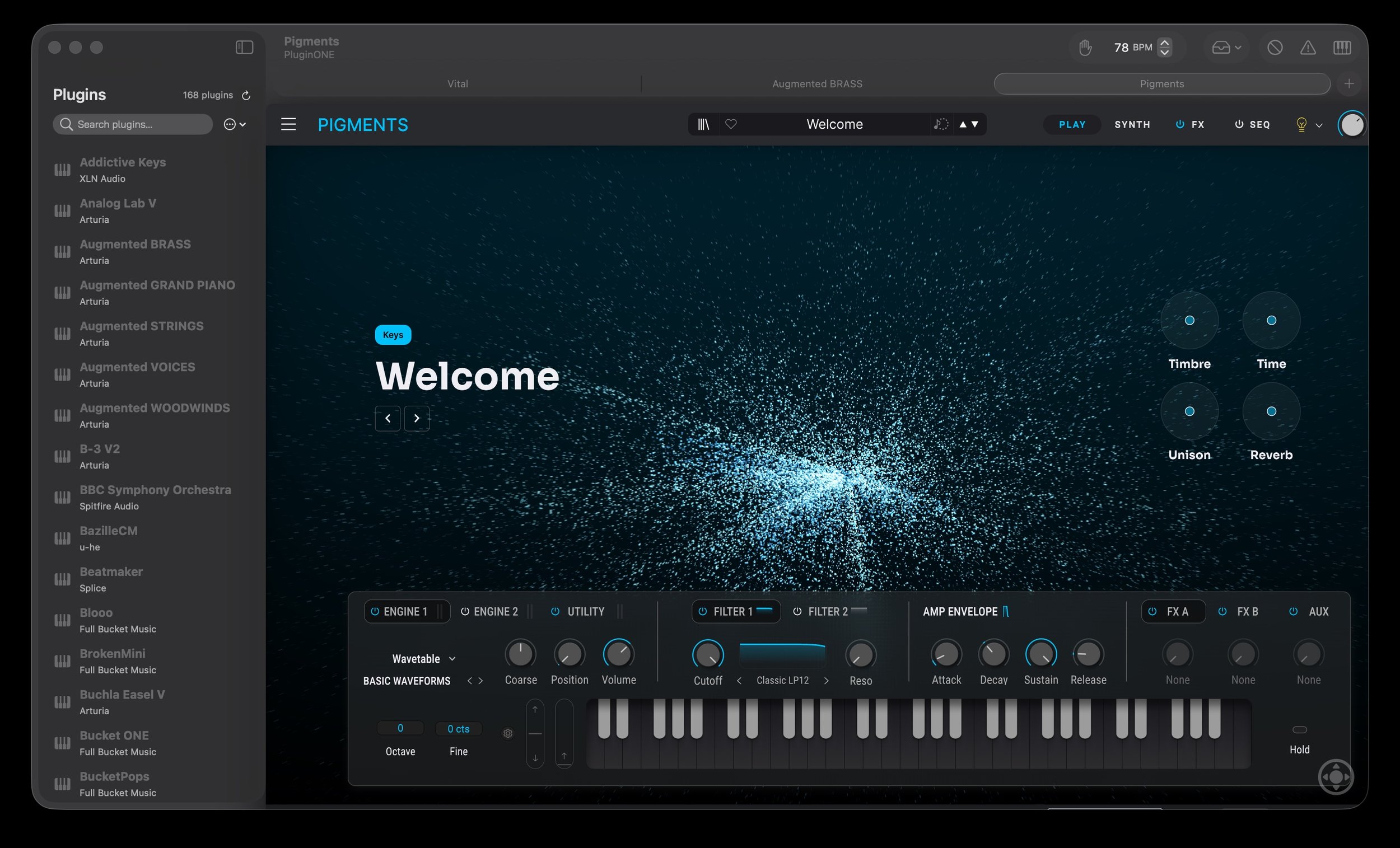
Task: Show the virtual keyboard icon in top bar
Action: pyautogui.click(x=1342, y=48)
